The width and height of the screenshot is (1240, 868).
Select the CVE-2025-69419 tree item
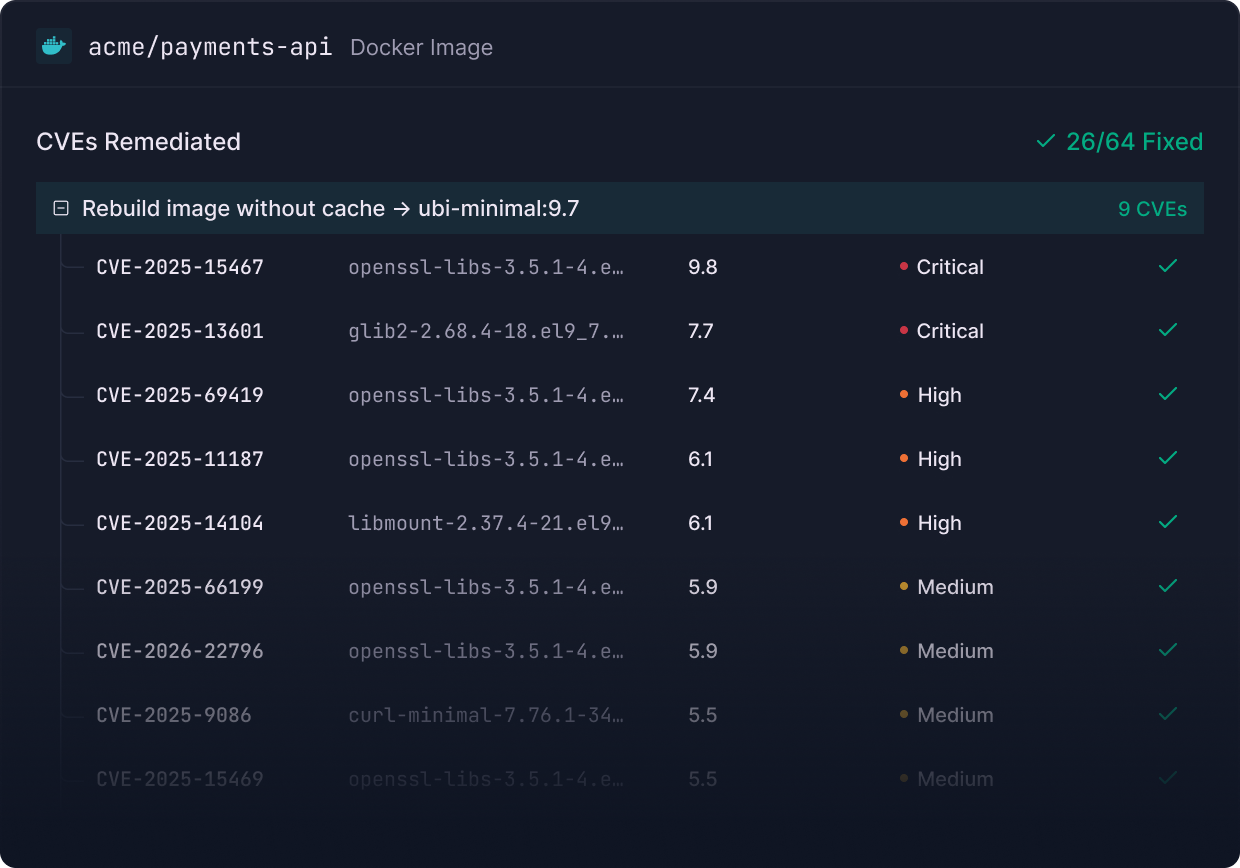(x=180, y=395)
